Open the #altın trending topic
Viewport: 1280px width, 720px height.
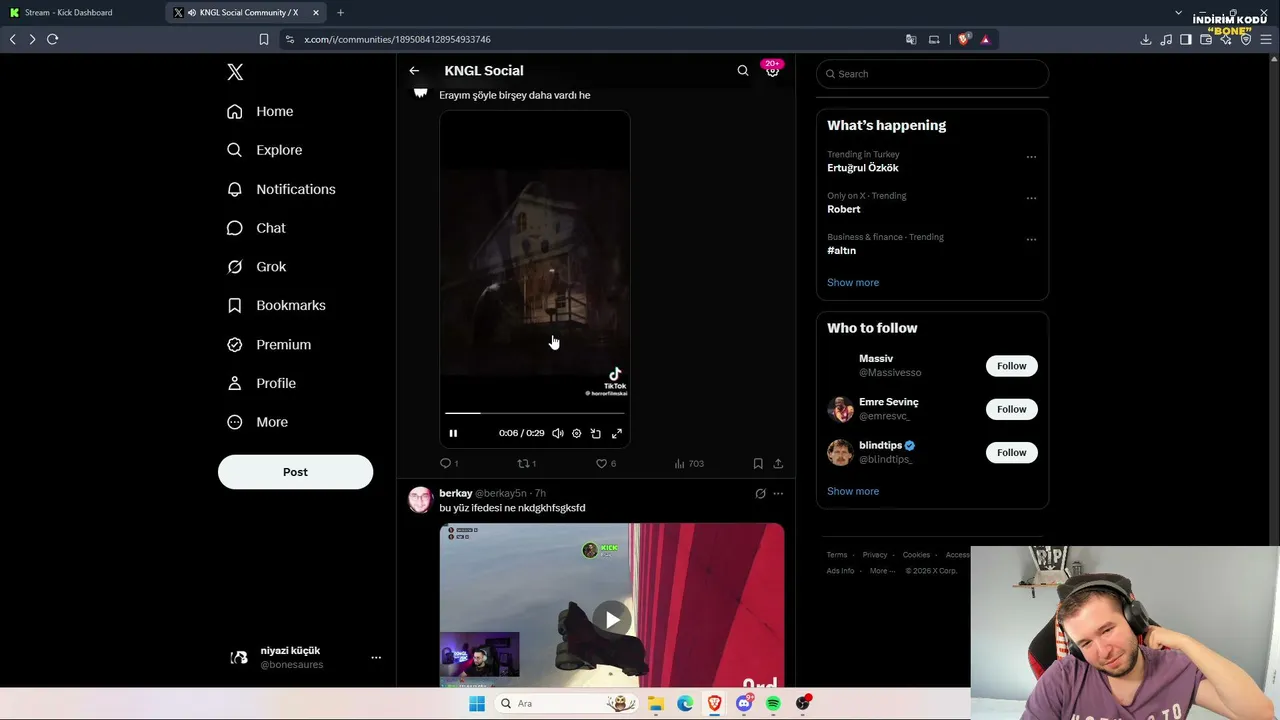click(x=841, y=251)
